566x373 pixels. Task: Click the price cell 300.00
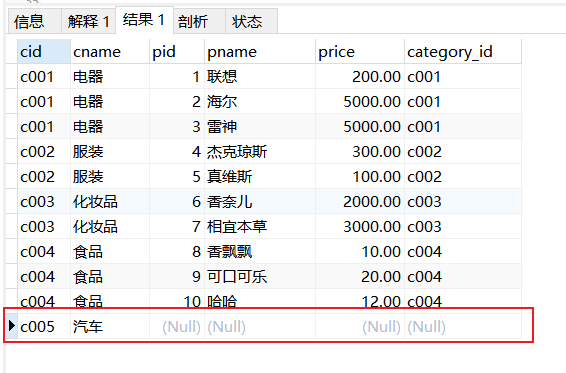360,151
